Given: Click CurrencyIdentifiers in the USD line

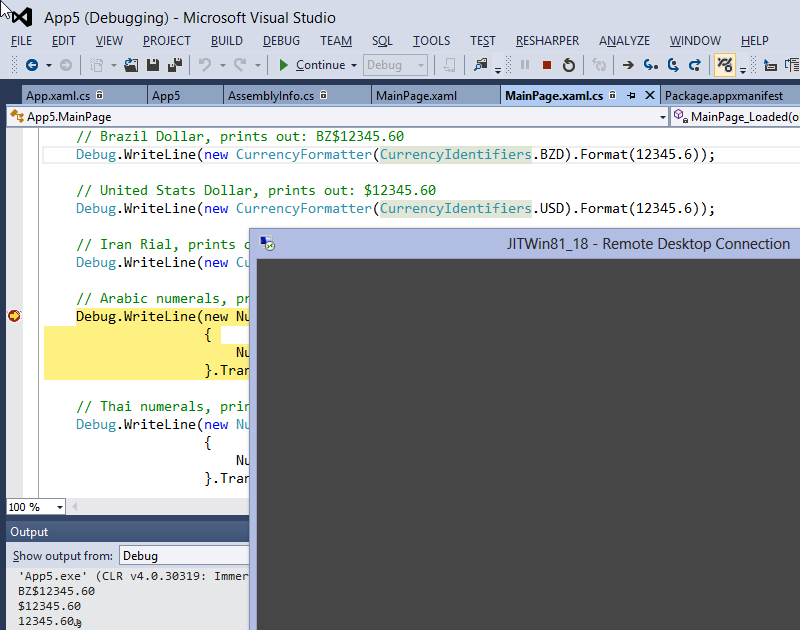Looking at the screenshot, I should (456, 209).
